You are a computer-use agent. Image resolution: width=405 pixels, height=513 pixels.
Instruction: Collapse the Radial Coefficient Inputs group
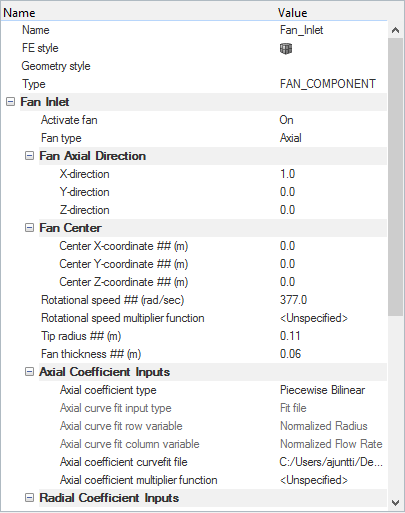click(29, 498)
